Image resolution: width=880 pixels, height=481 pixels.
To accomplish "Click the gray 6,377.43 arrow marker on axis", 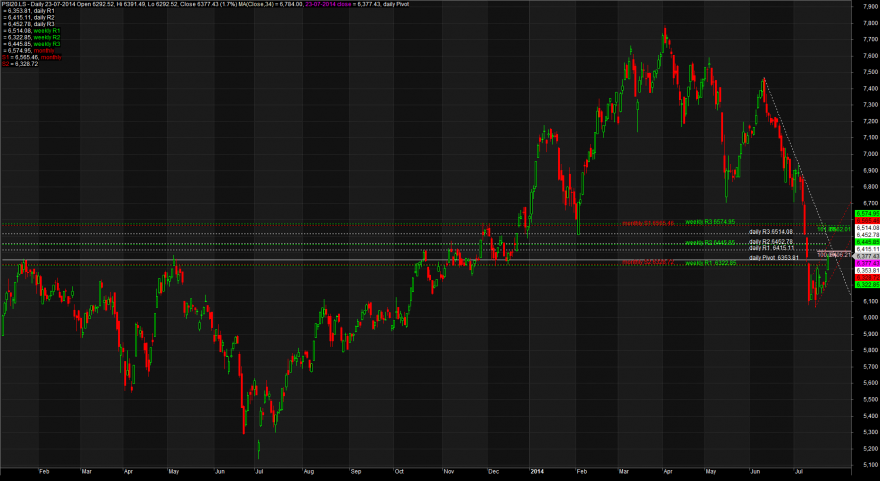I will click(x=865, y=256).
